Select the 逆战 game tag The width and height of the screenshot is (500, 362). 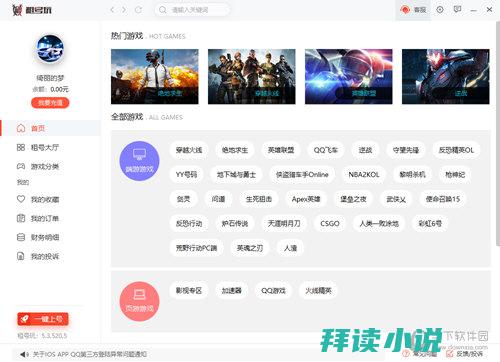(365, 150)
